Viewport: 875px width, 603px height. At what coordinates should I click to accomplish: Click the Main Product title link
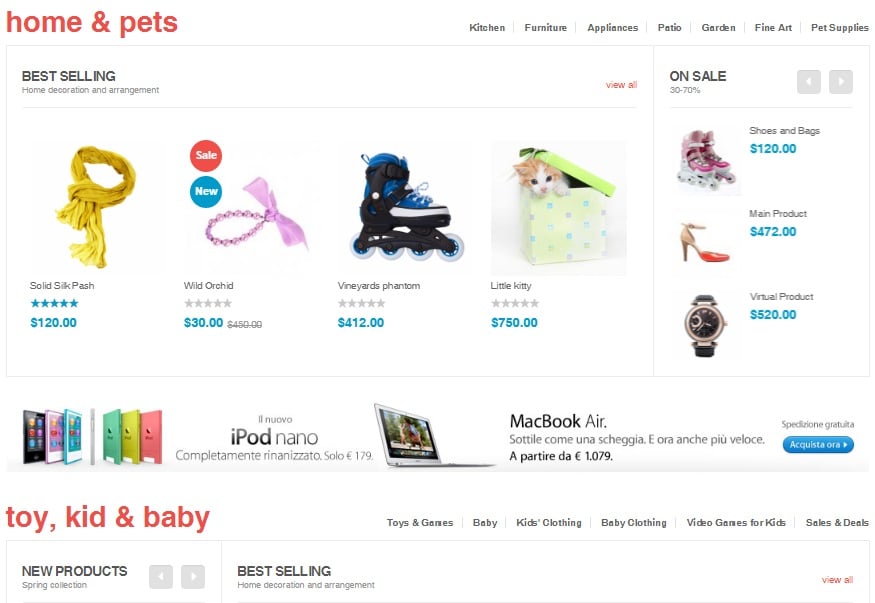[x=778, y=214]
